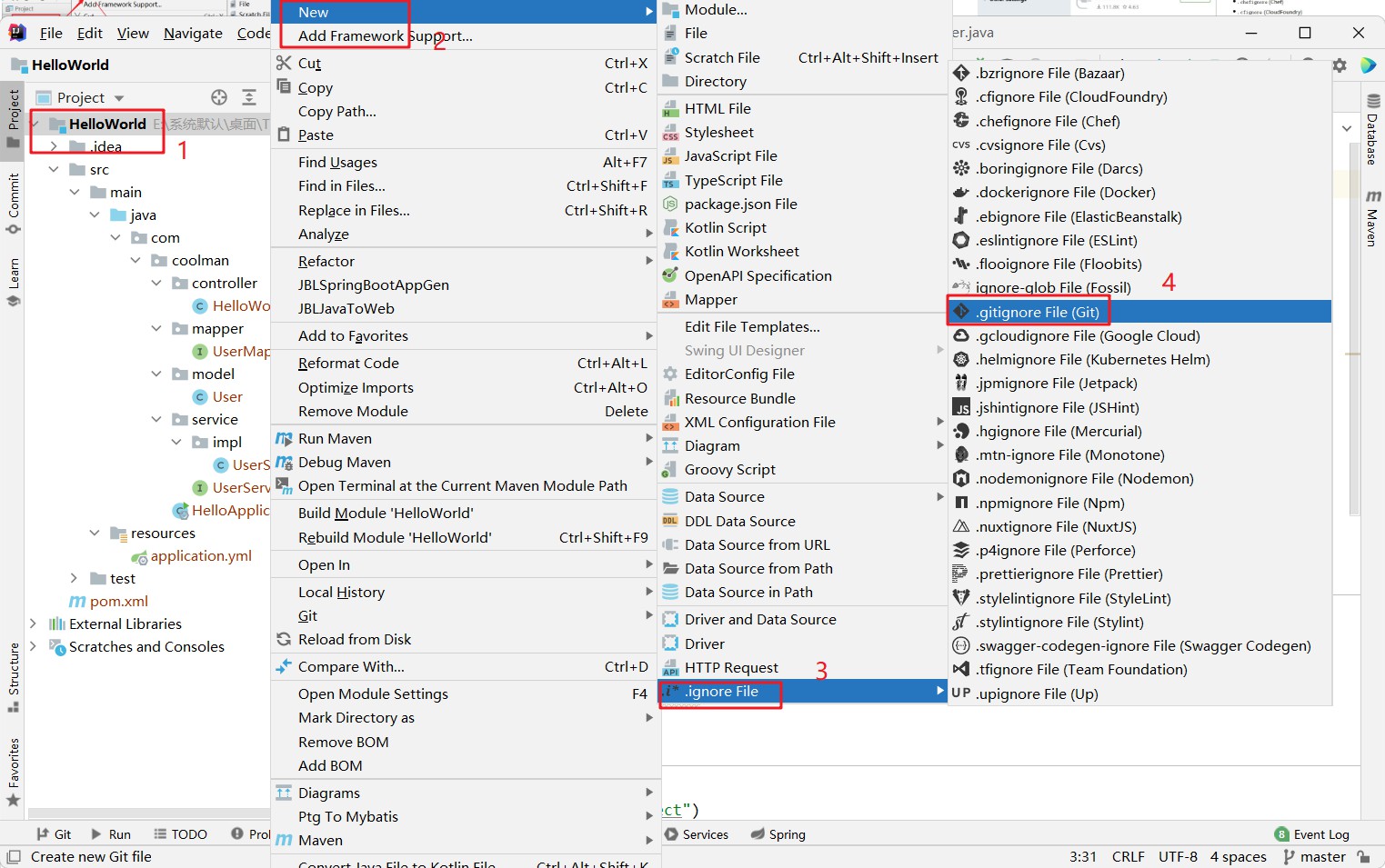This screenshot has height=868, width=1385.
Task: Collapse the mapper package node
Action: [x=156, y=328]
